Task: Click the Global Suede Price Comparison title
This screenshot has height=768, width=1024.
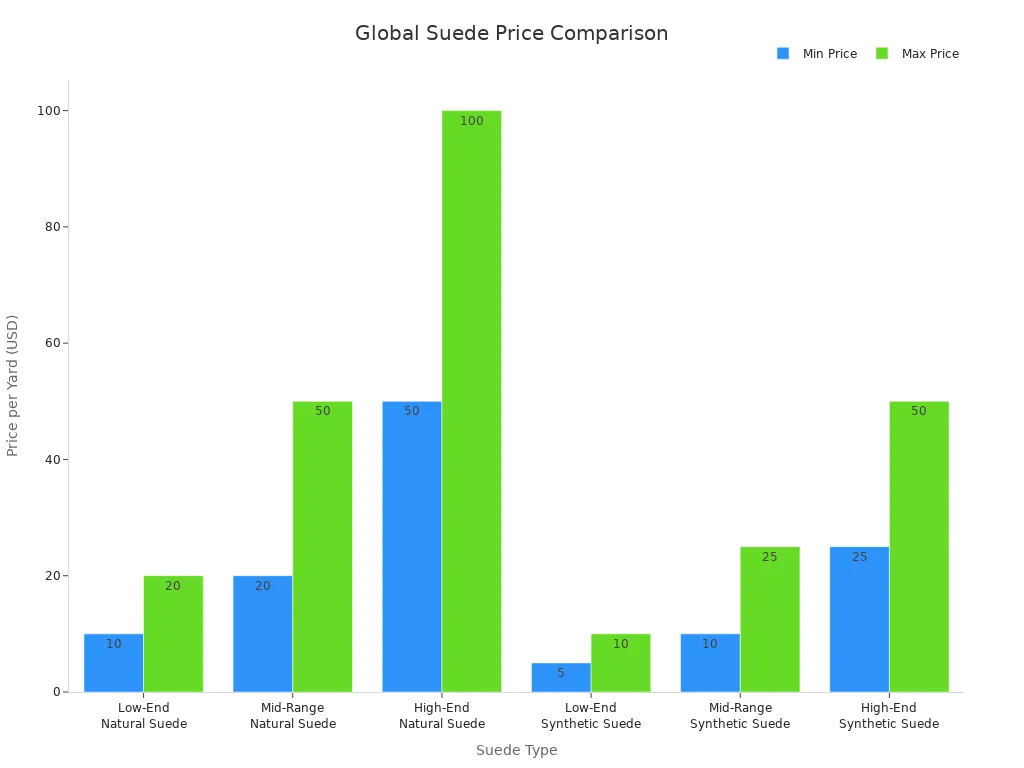Action: (x=511, y=33)
